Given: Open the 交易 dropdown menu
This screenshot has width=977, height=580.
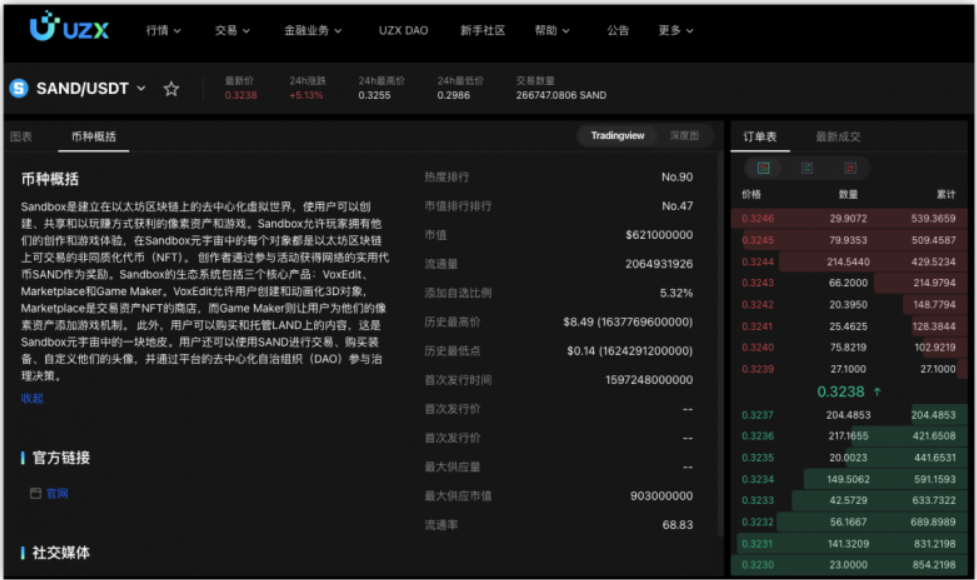Looking at the screenshot, I should point(232,30).
